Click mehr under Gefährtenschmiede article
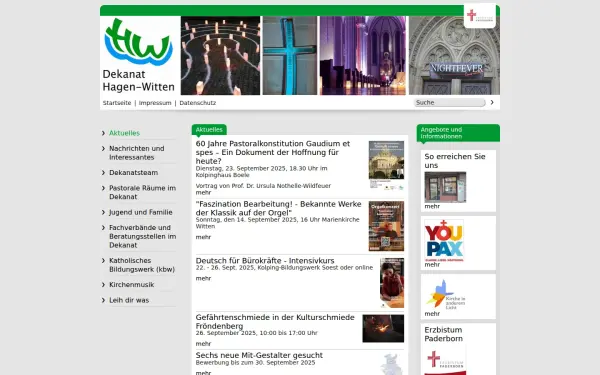The image size is (600, 375). tap(203, 344)
